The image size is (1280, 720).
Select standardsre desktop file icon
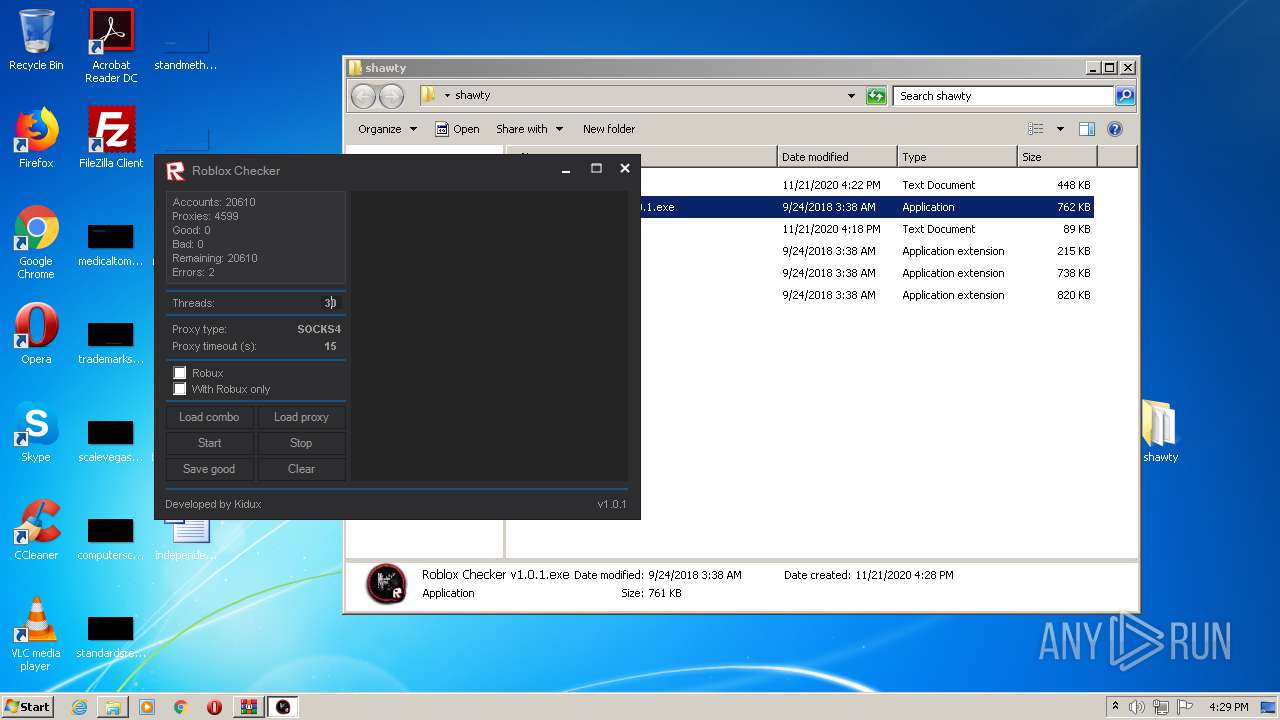[x=110, y=636]
